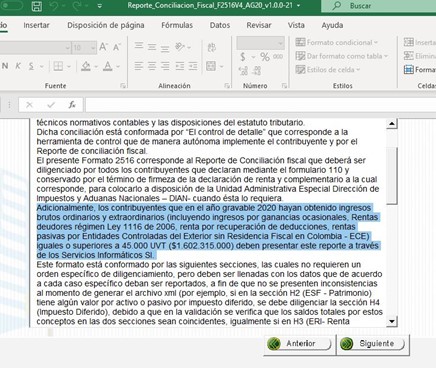Screen dimensions: 436x368
Task: Click the Siguiente button
Action: point(373,344)
